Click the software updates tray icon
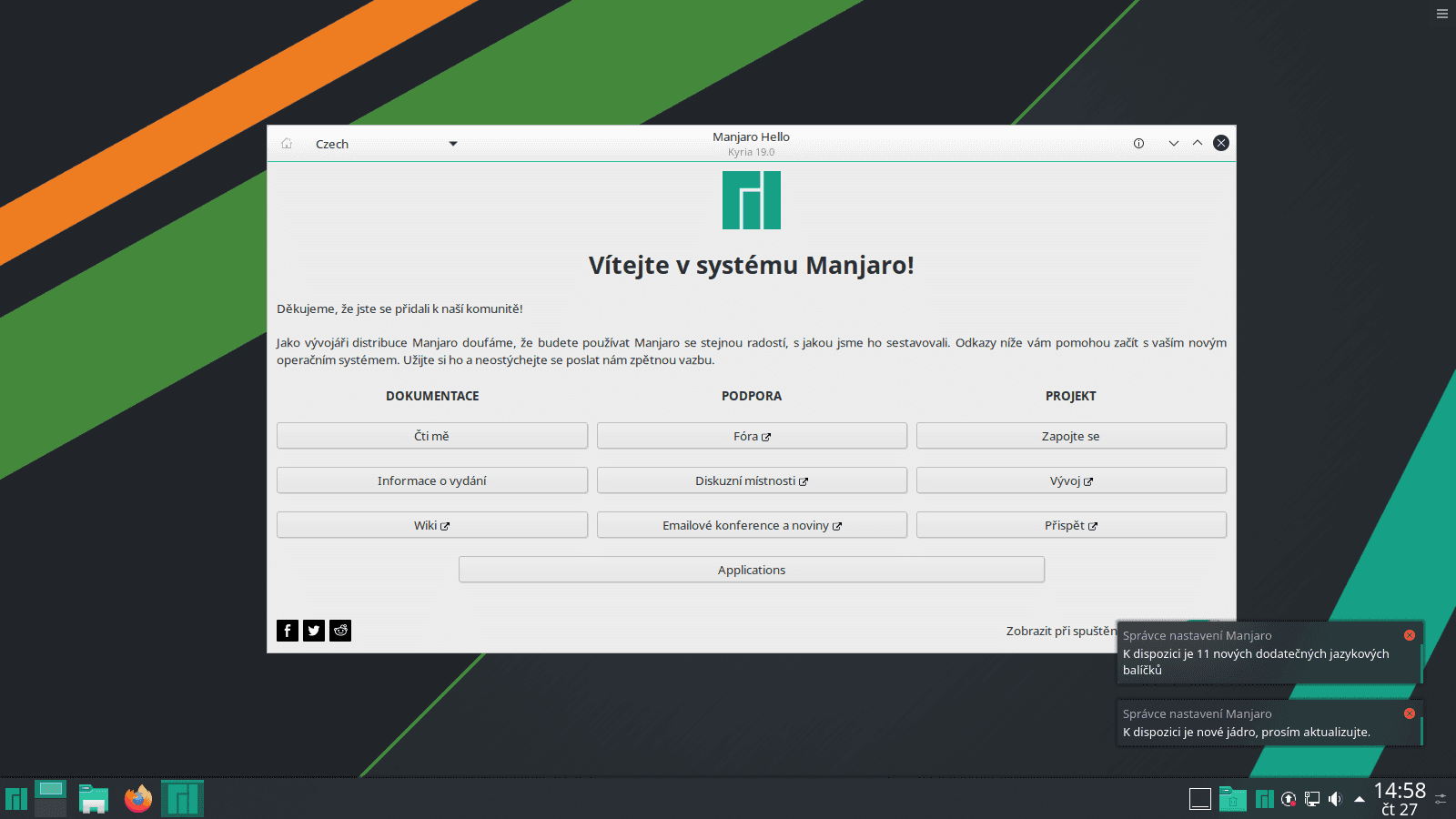 pos(1289,798)
